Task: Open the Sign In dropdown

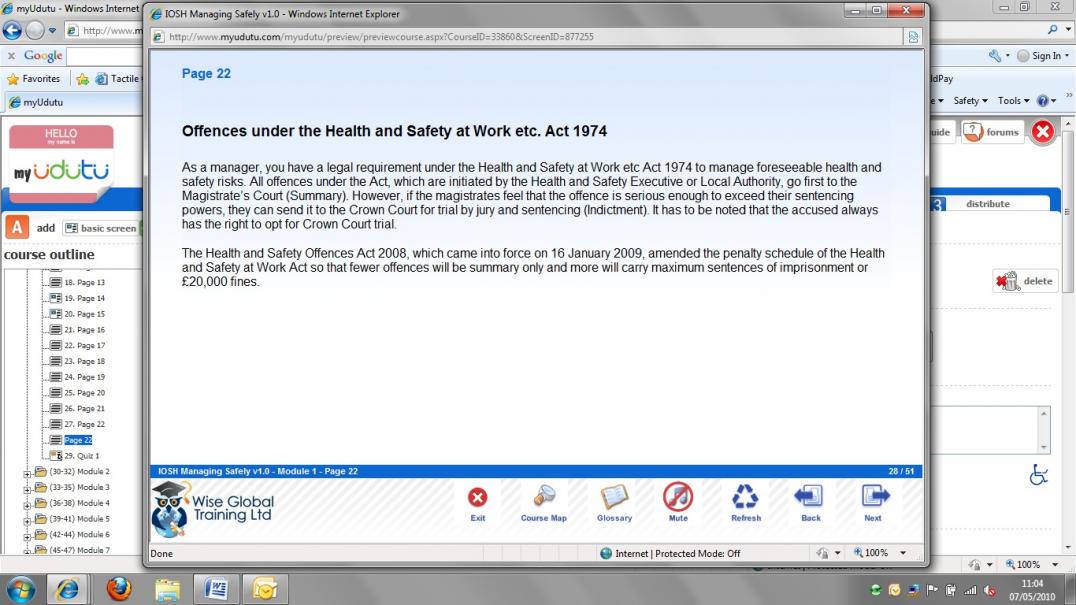Action: coord(1044,56)
